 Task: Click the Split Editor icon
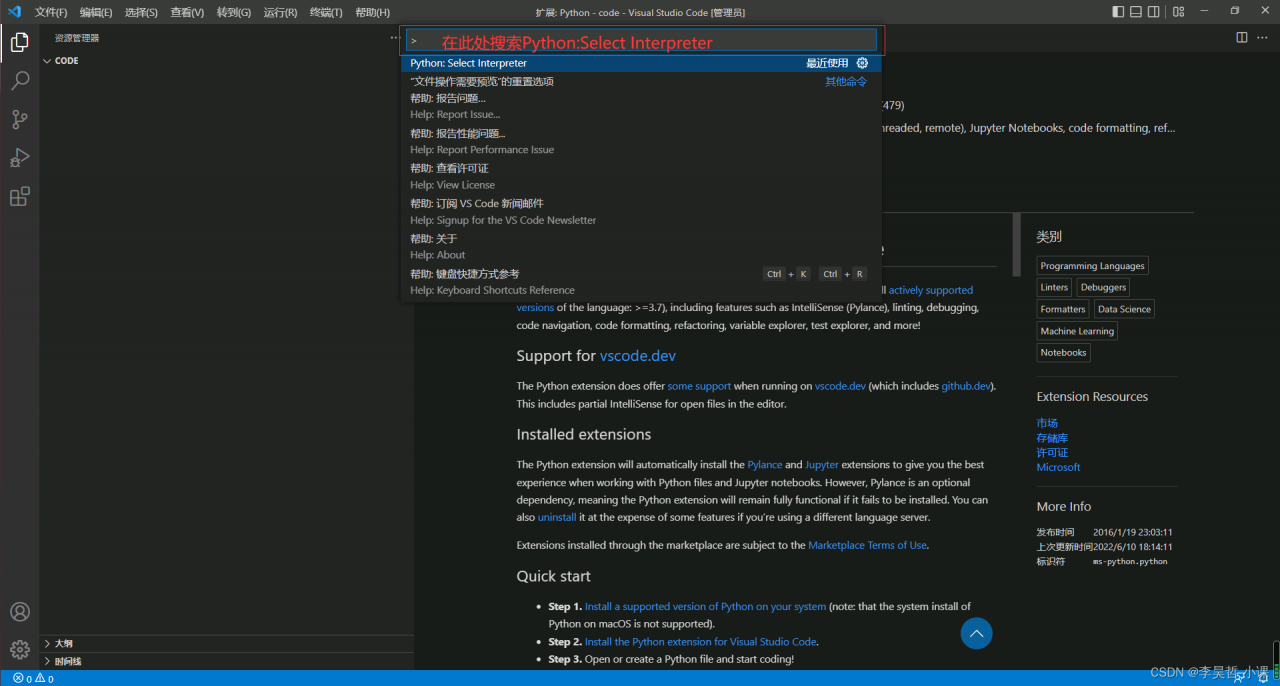pos(1242,37)
